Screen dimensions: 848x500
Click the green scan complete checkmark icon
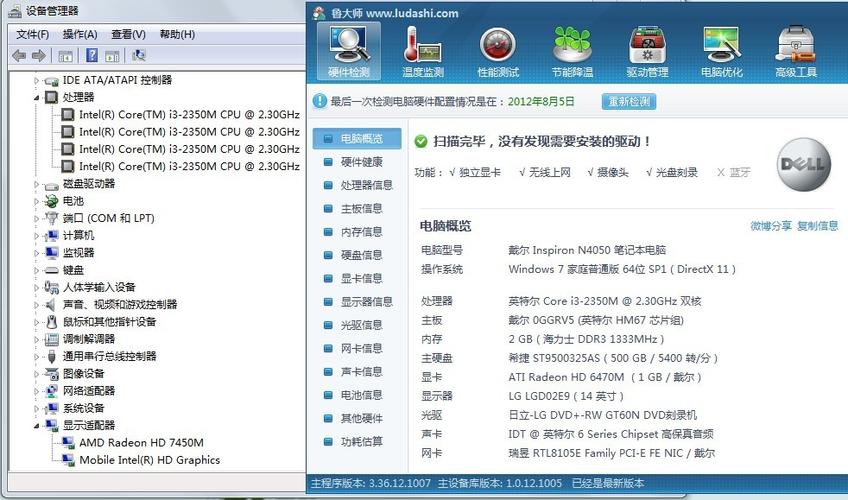pos(421,142)
